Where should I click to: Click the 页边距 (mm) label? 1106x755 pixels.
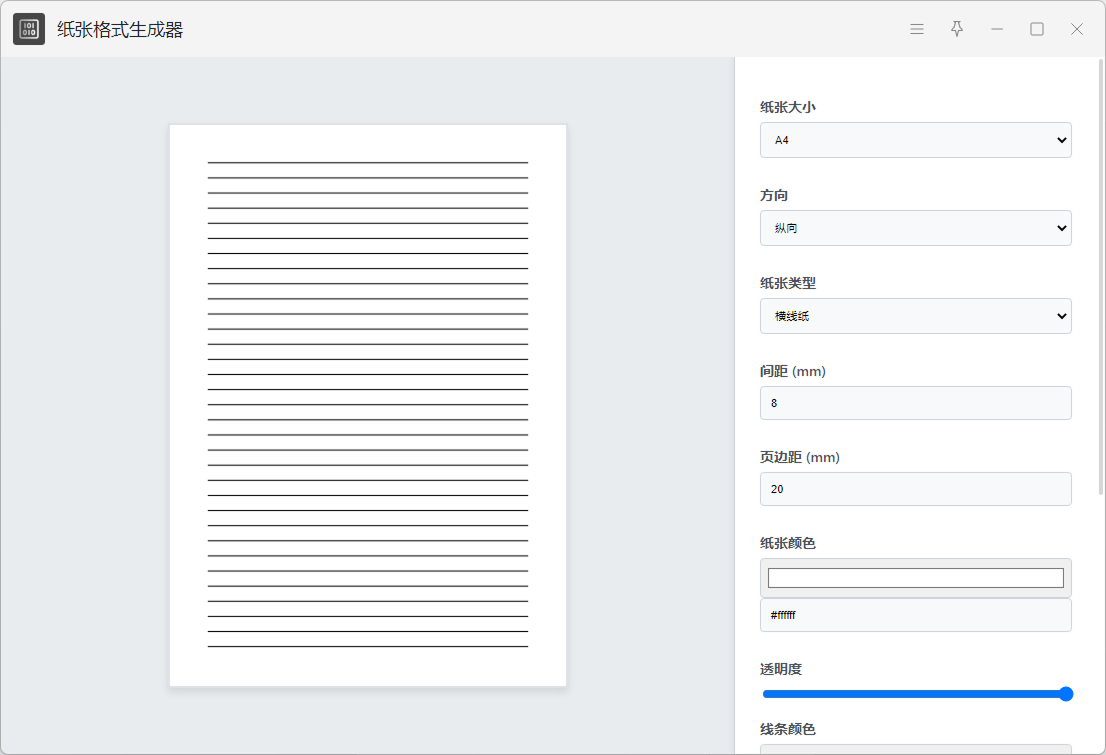(800, 457)
